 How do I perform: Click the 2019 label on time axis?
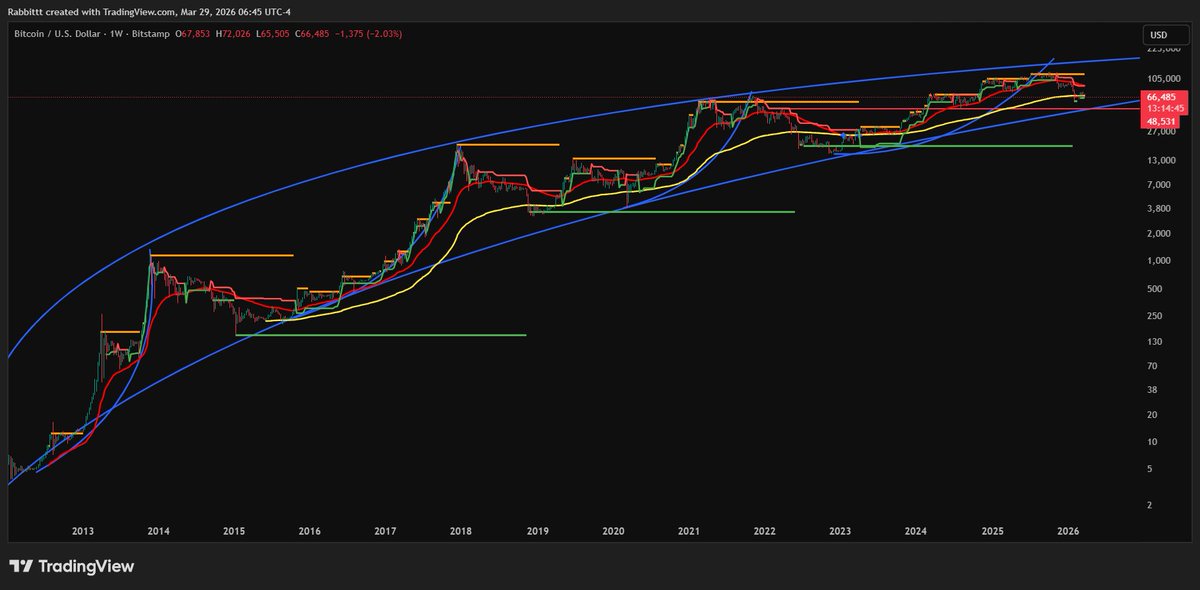tap(537, 531)
